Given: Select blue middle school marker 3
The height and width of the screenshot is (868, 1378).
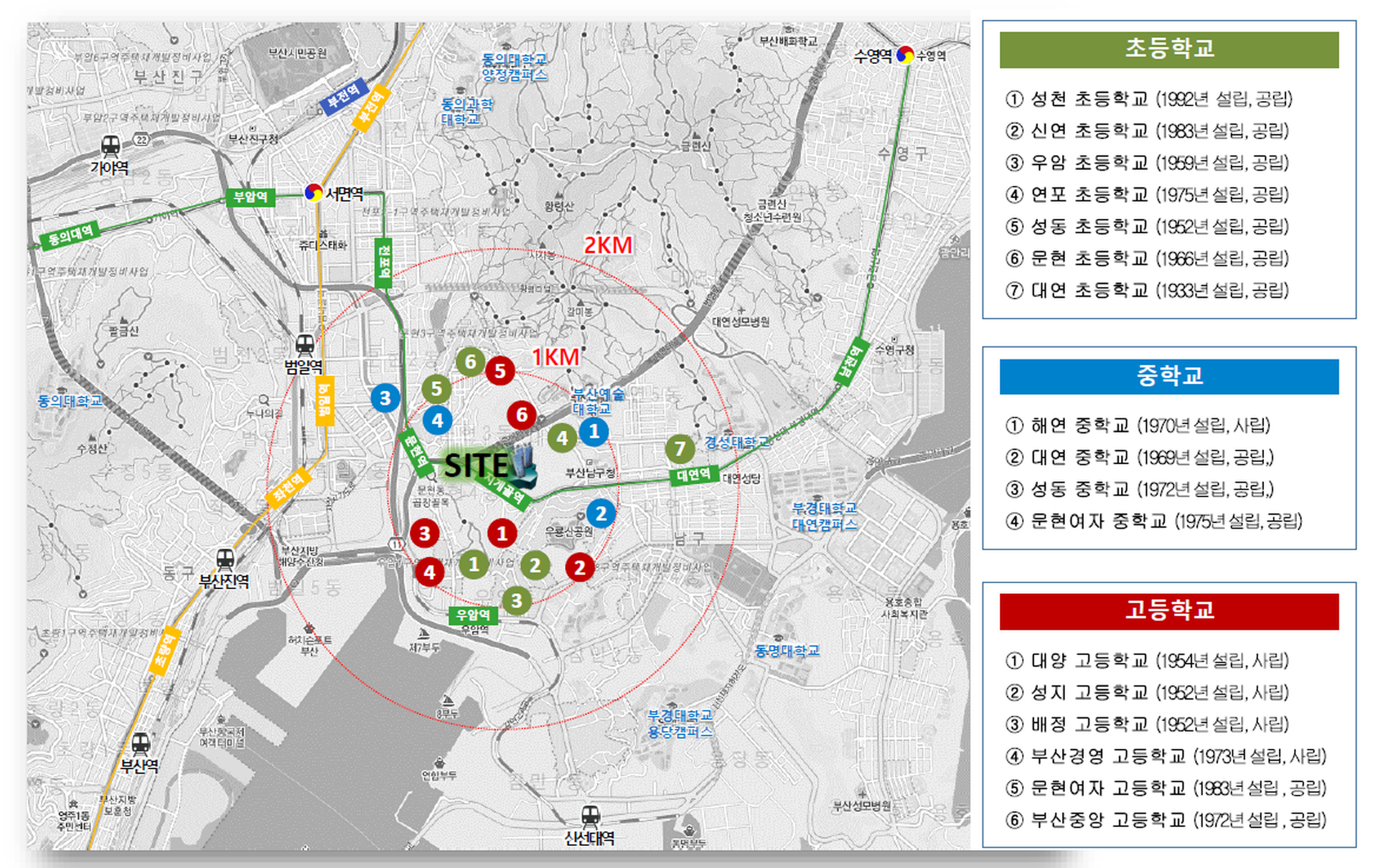Looking at the screenshot, I should pyautogui.click(x=385, y=398).
